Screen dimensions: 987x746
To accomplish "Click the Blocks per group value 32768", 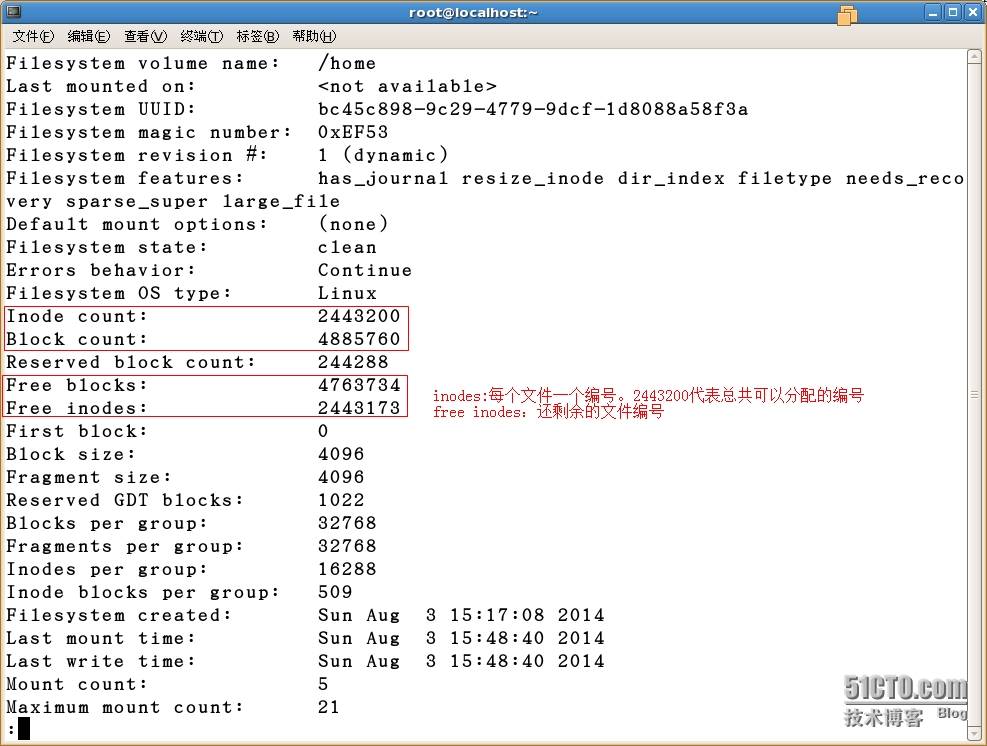I will coord(347,523).
